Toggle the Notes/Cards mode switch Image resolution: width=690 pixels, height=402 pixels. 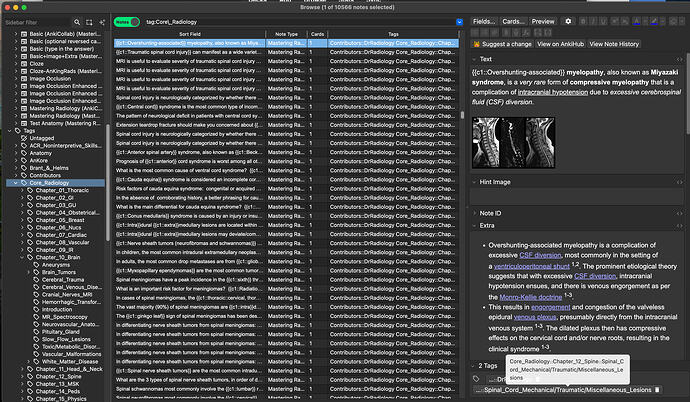tap(127, 22)
